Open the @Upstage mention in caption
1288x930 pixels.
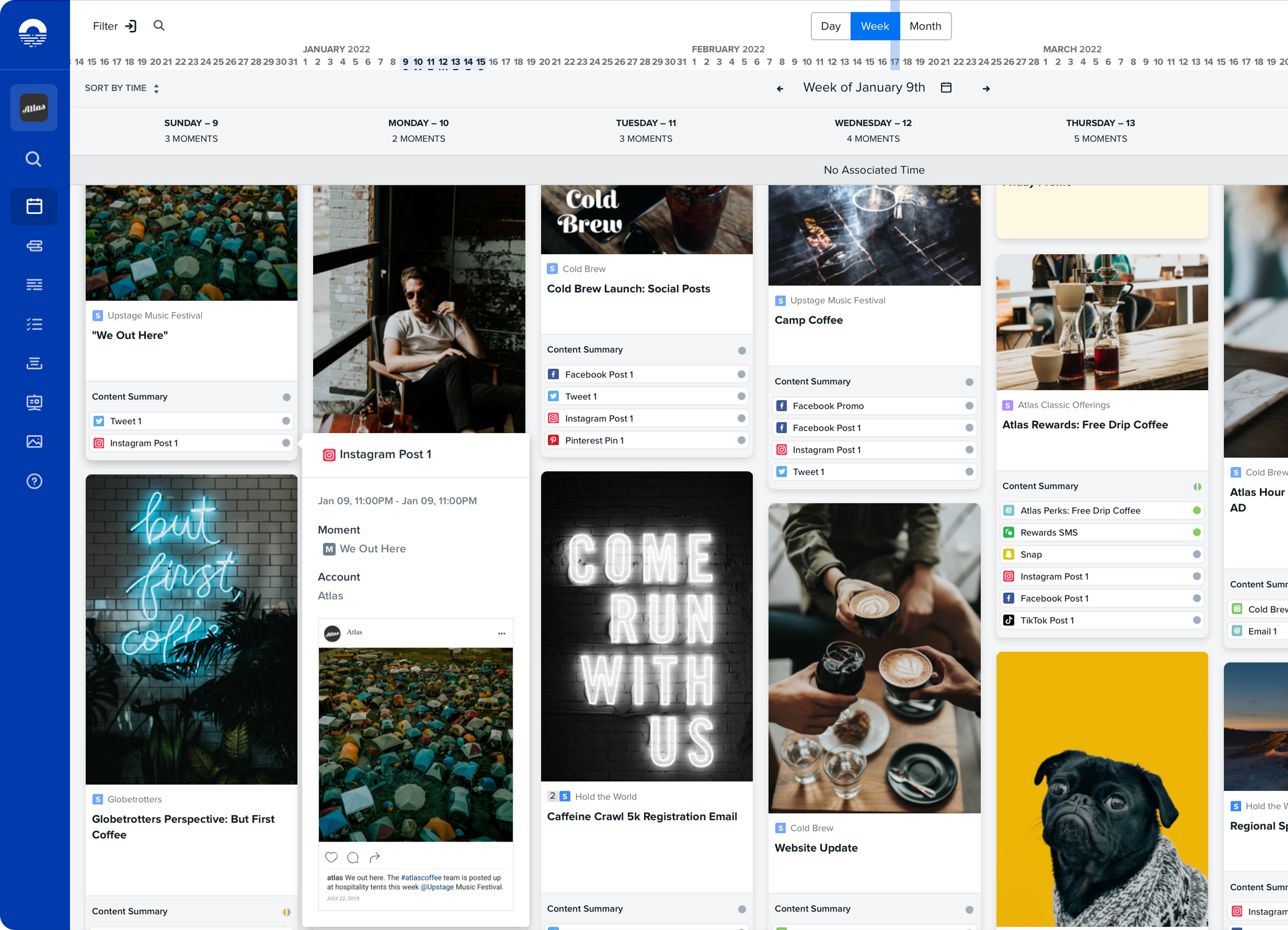(437, 887)
